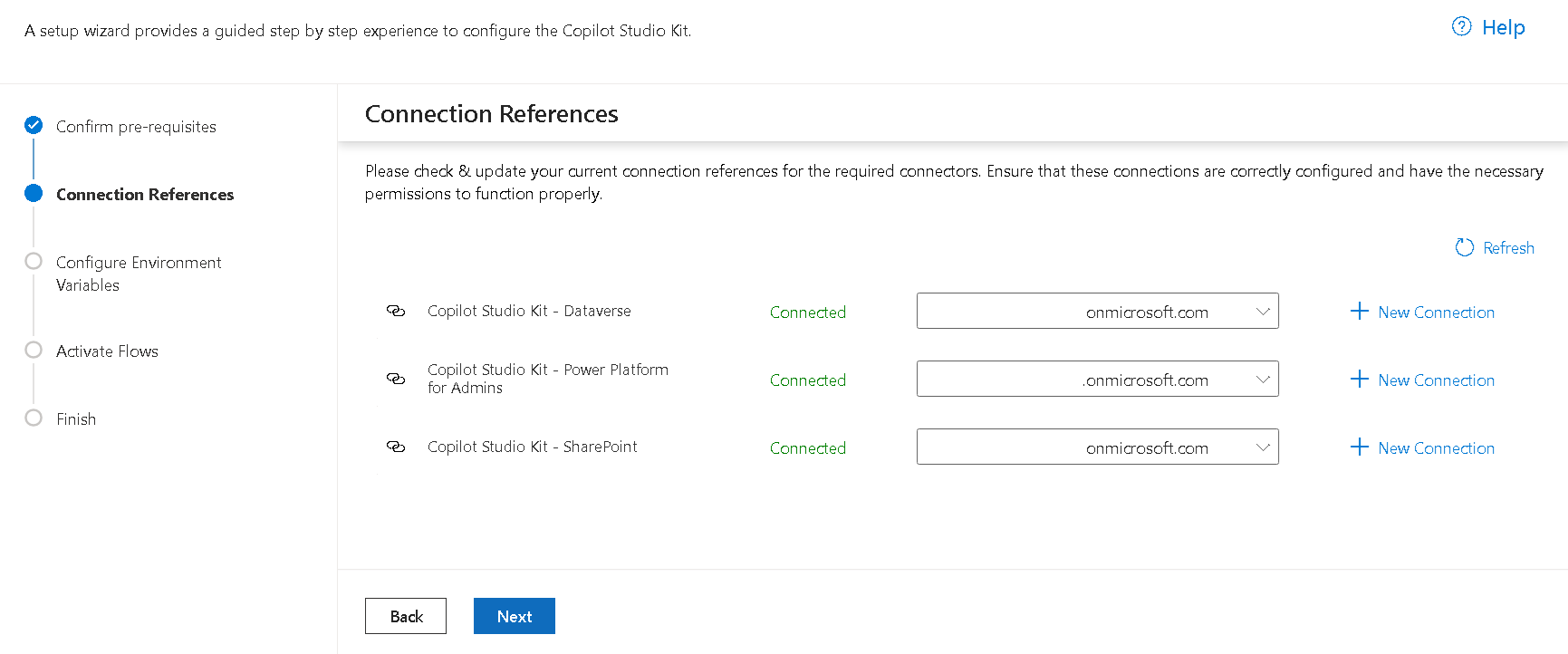The image size is (1568, 654).
Task: Go to the Confirm pre-requisites step
Action: click(x=136, y=127)
